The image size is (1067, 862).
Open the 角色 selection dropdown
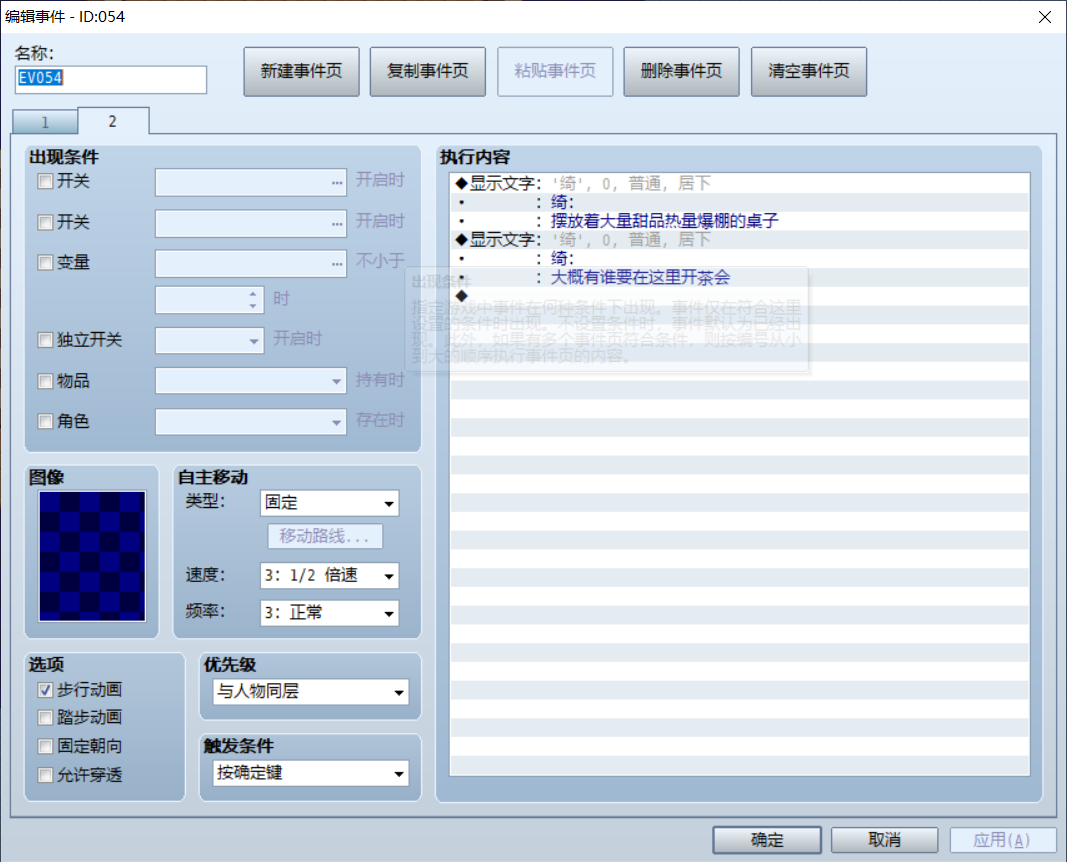251,422
